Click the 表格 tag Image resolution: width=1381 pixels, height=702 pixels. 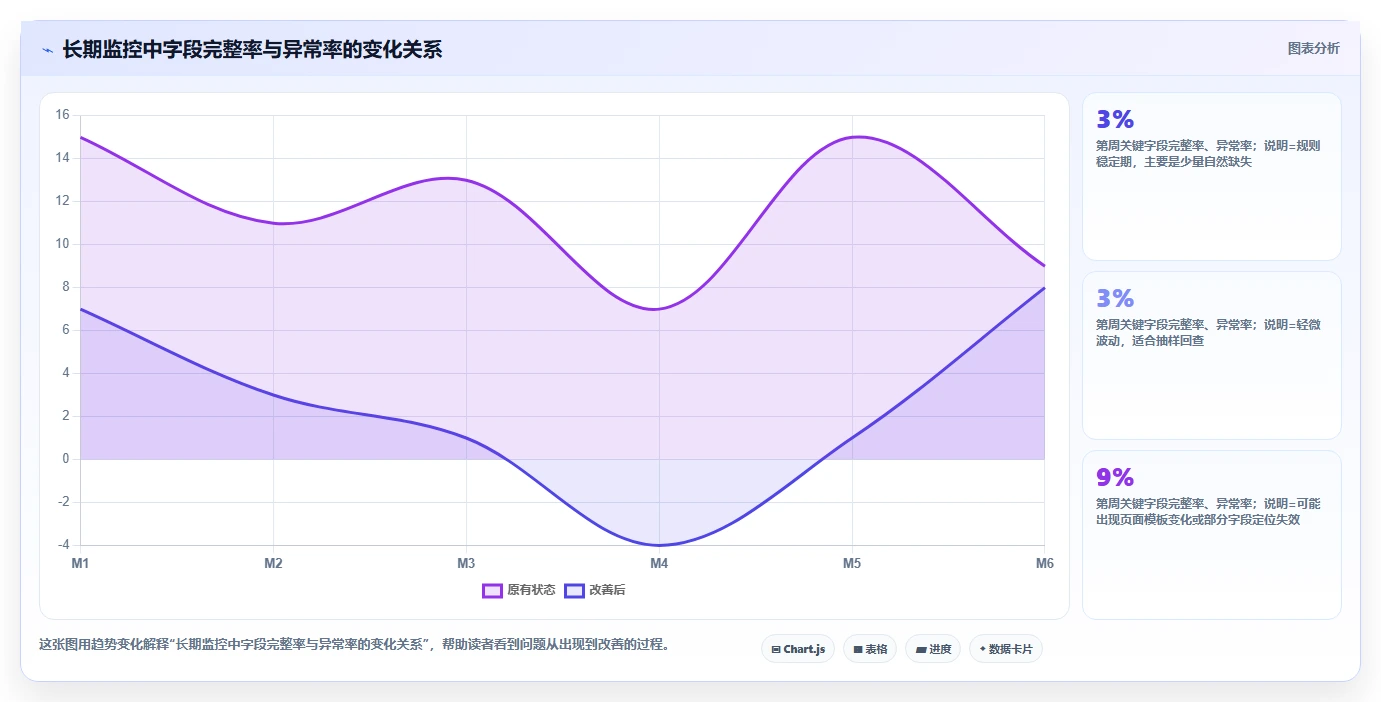tap(870, 649)
